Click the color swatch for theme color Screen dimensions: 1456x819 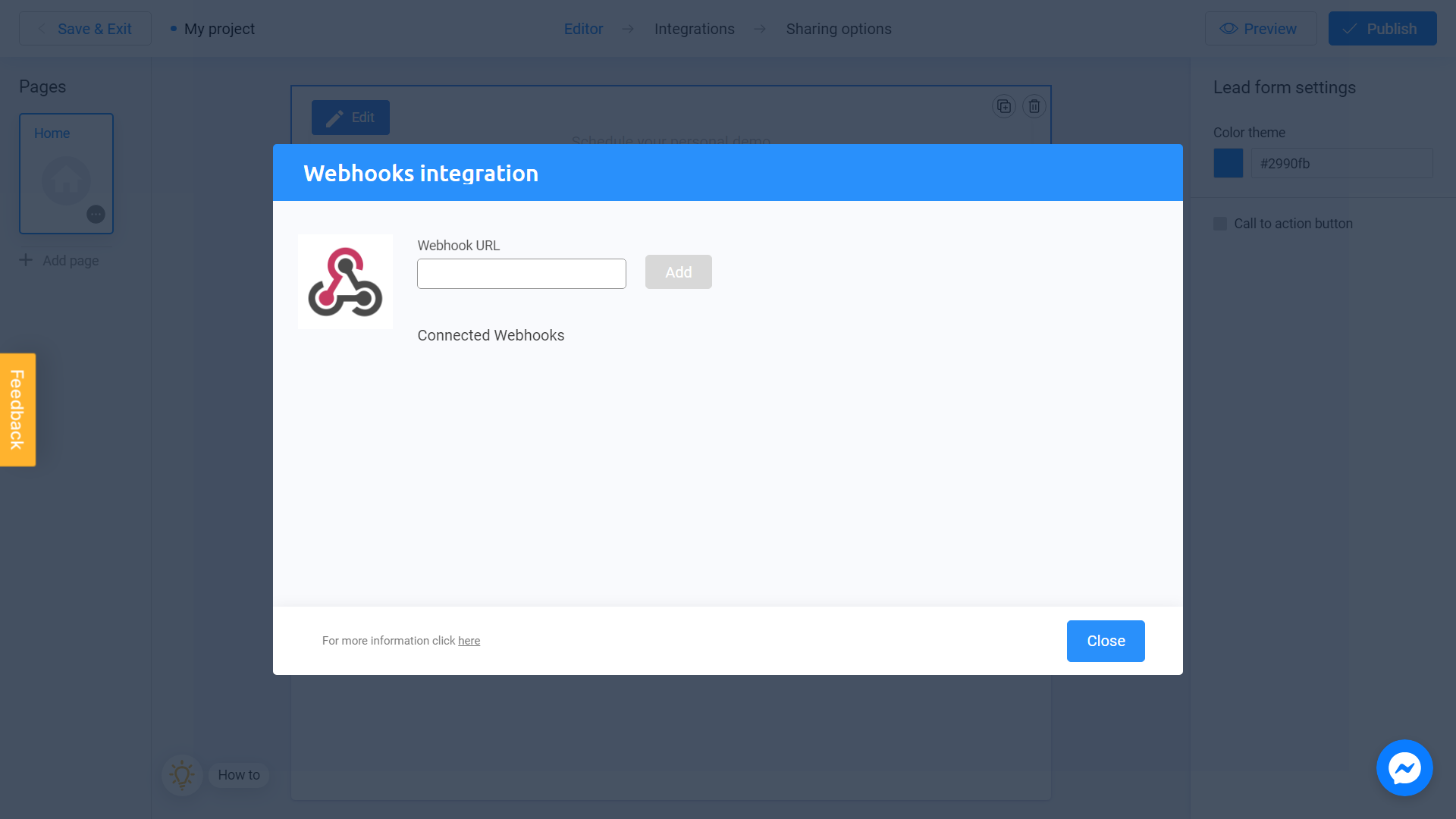[1228, 163]
